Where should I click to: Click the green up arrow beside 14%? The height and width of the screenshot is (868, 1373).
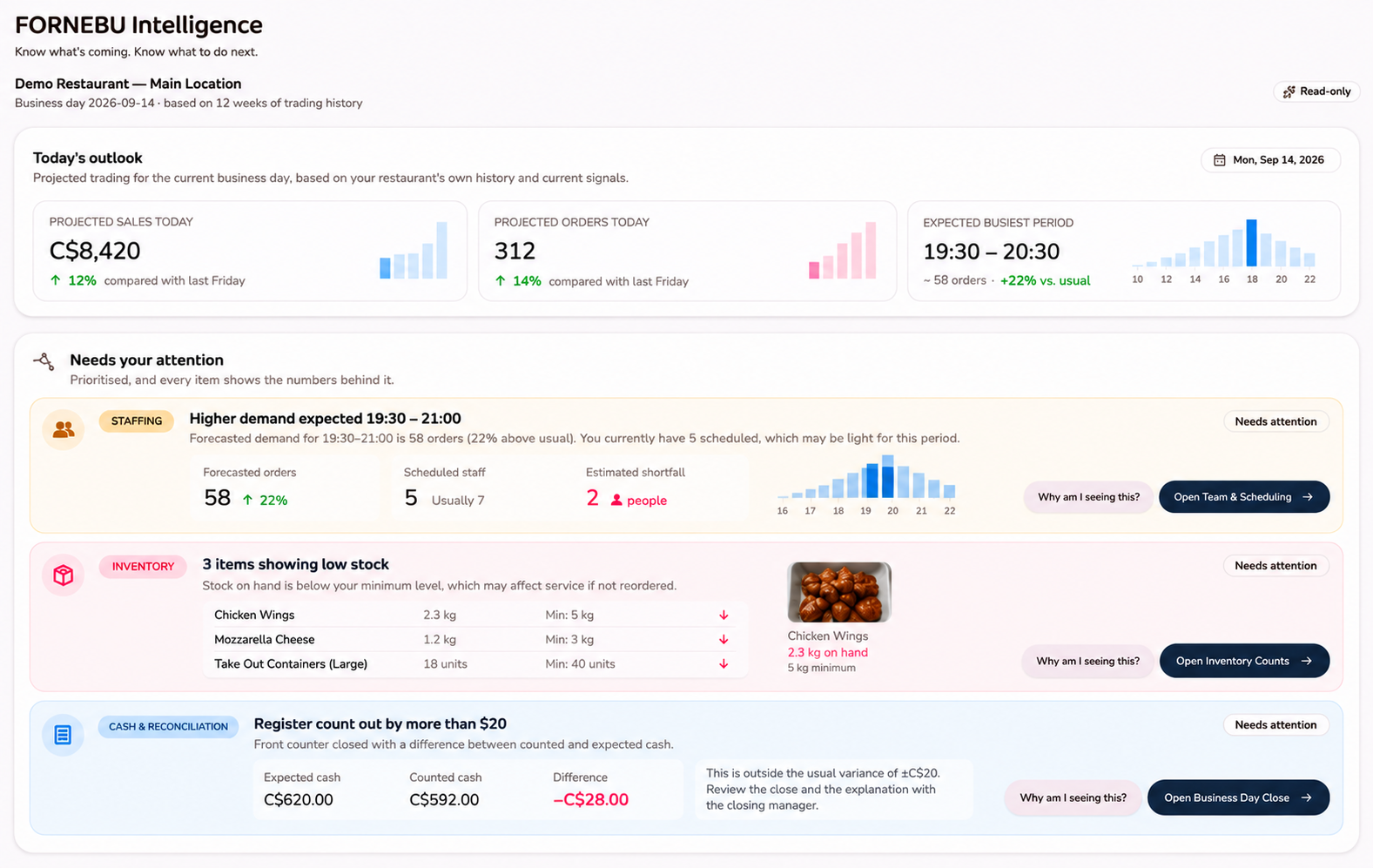501,280
